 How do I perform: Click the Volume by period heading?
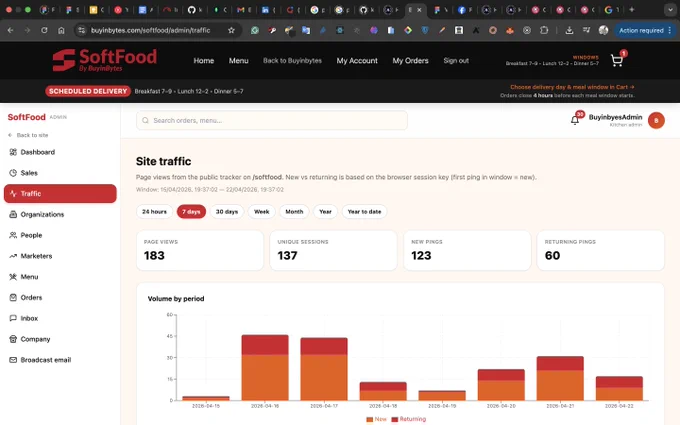[x=176, y=299]
